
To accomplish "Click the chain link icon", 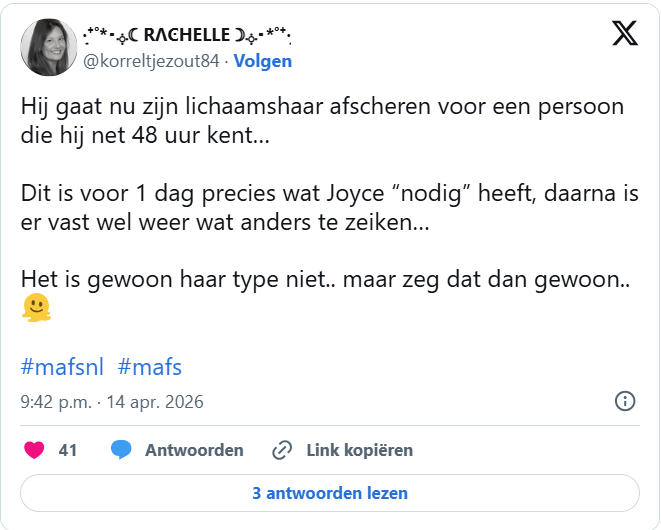I will pyautogui.click(x=282, y=450).
